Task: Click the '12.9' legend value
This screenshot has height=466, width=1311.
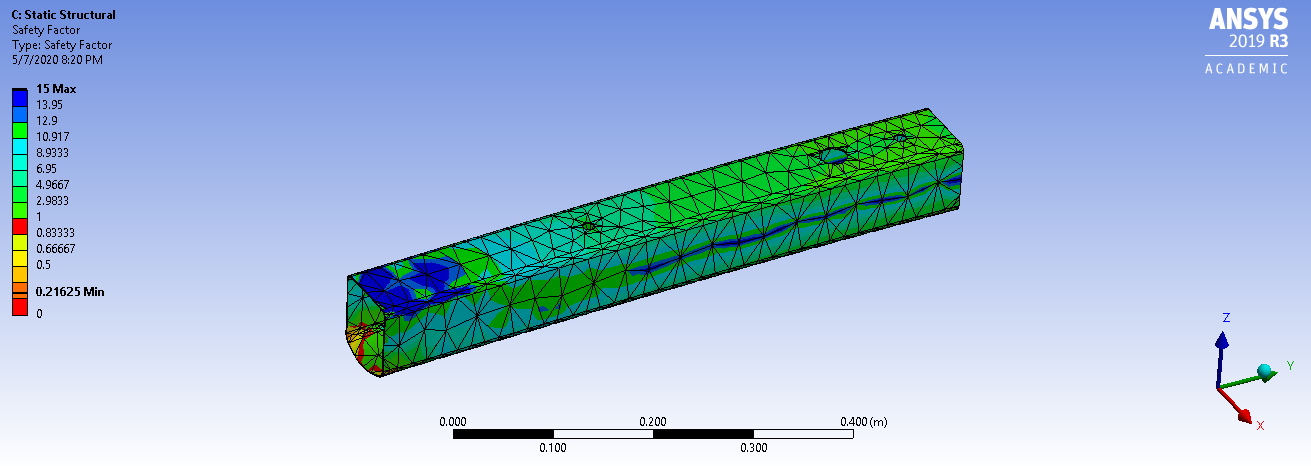Action: pyautogui.click(x=47, y=121)
